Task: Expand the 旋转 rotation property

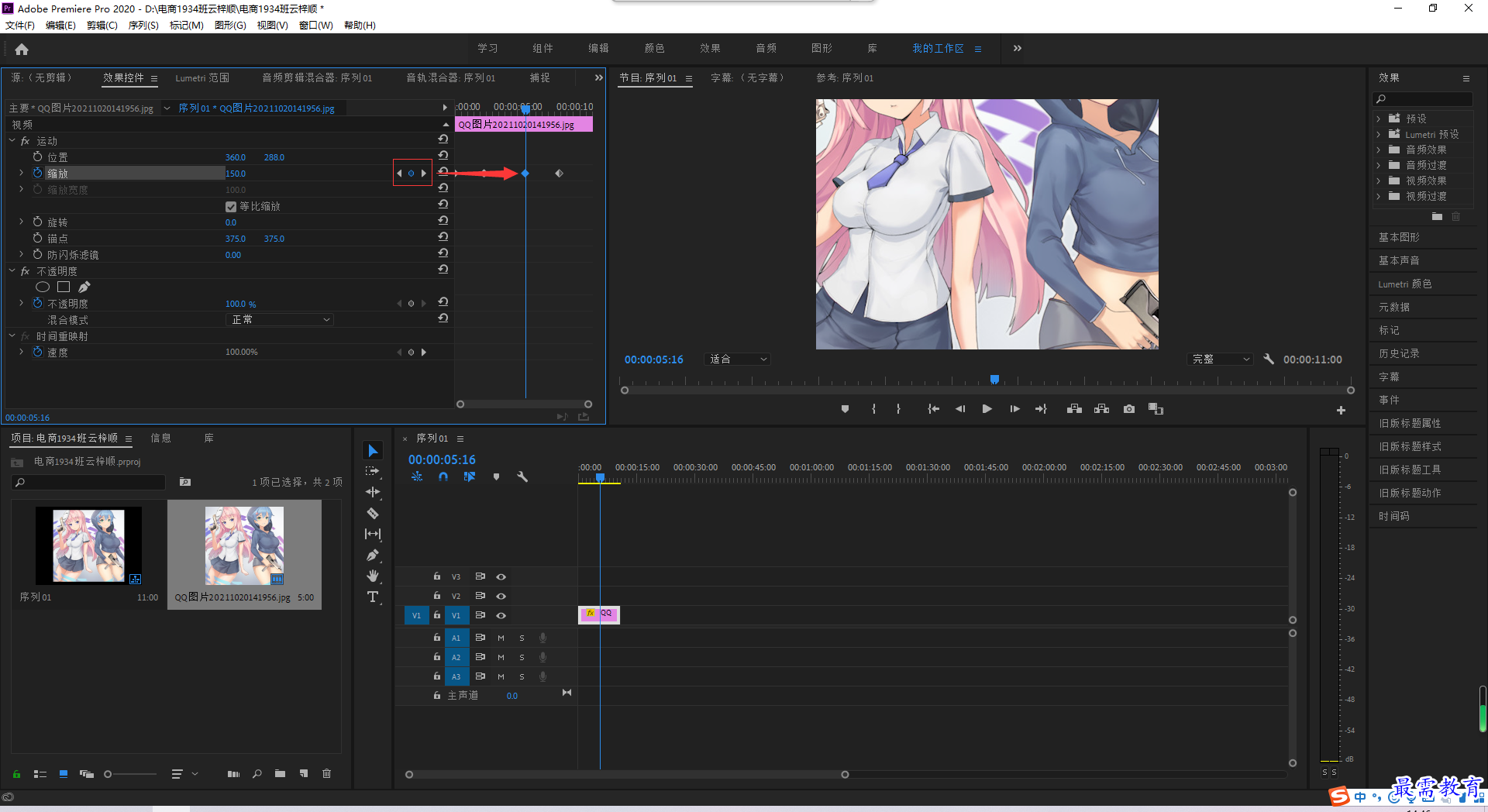Action: [x=21, y=222]
